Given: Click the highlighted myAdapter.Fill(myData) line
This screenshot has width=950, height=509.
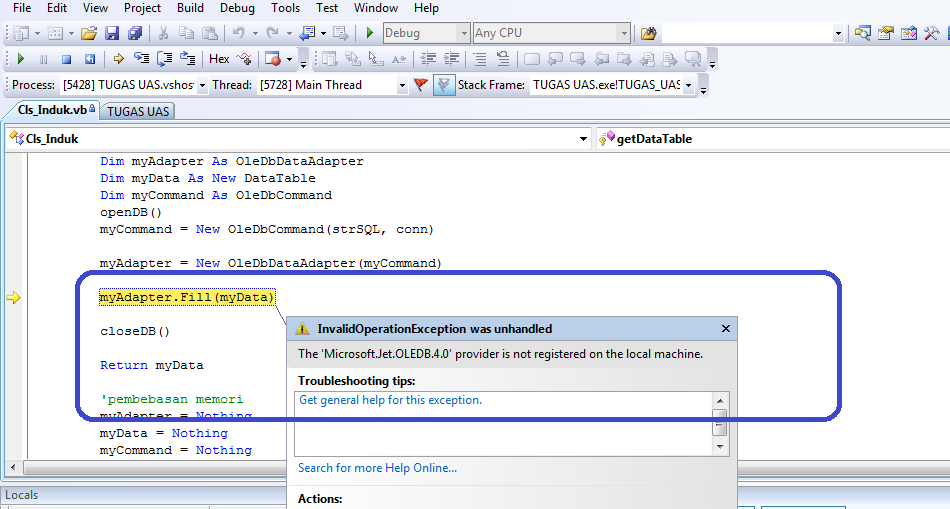Looking at the screenshot, I should point(187,297).
